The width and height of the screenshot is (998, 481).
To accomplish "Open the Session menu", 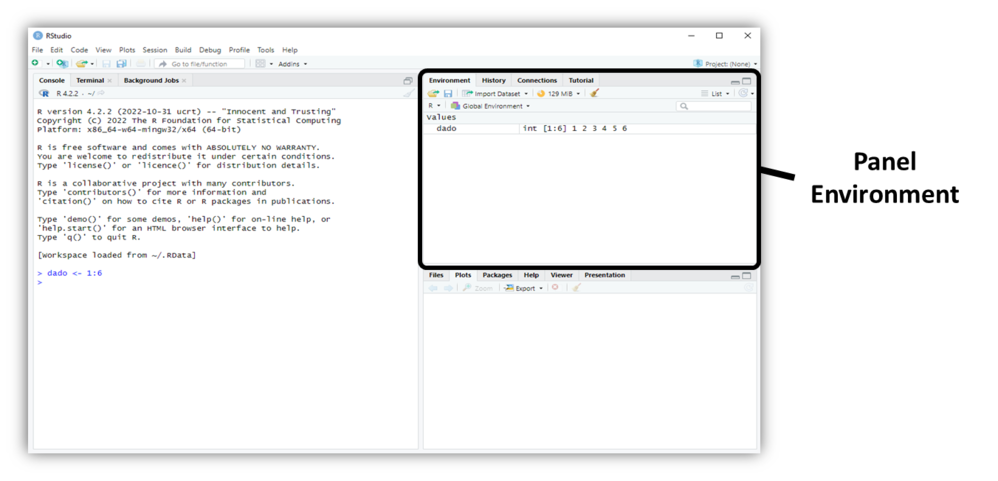I will (x=154, y=50).
